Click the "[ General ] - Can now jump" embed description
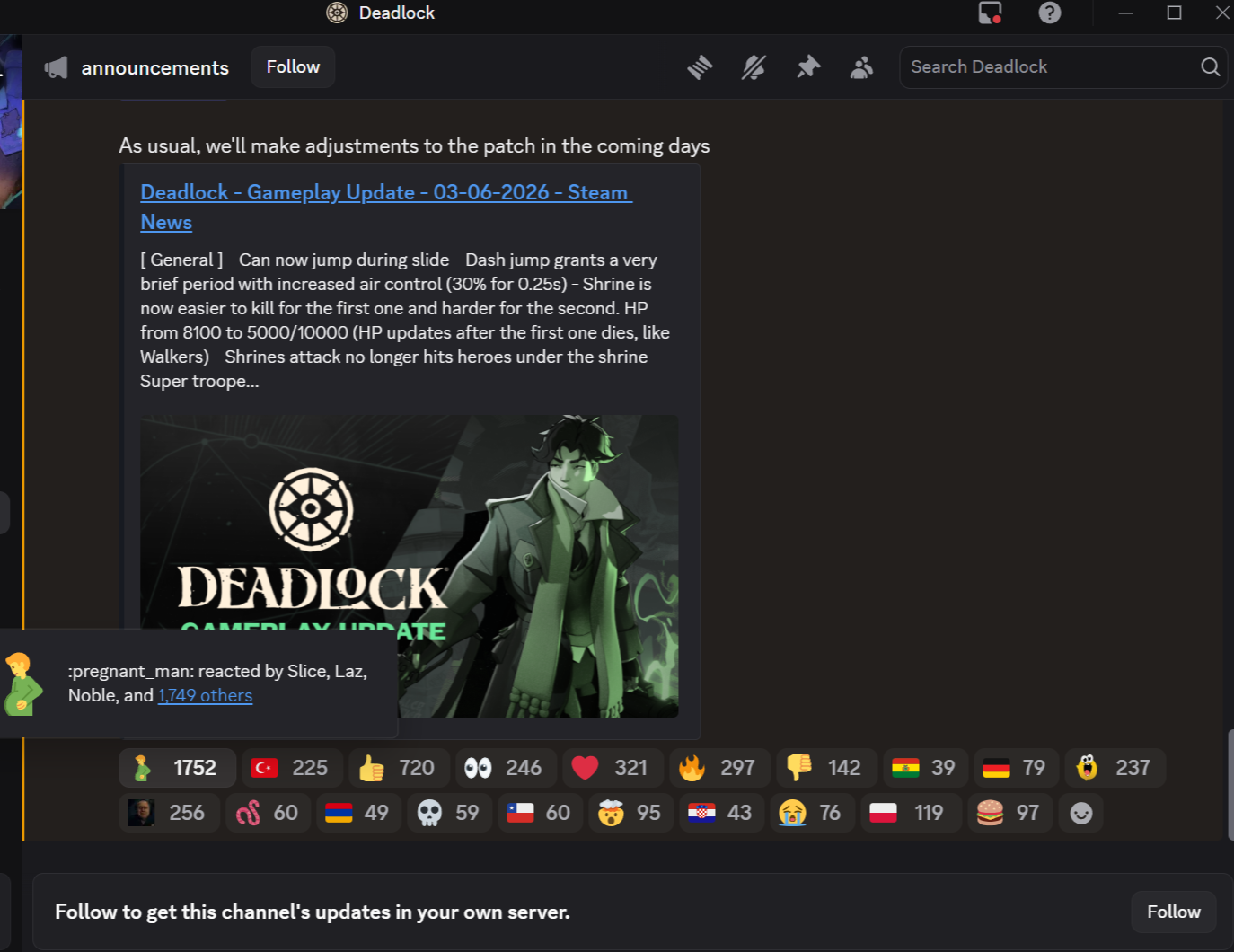 406,321
